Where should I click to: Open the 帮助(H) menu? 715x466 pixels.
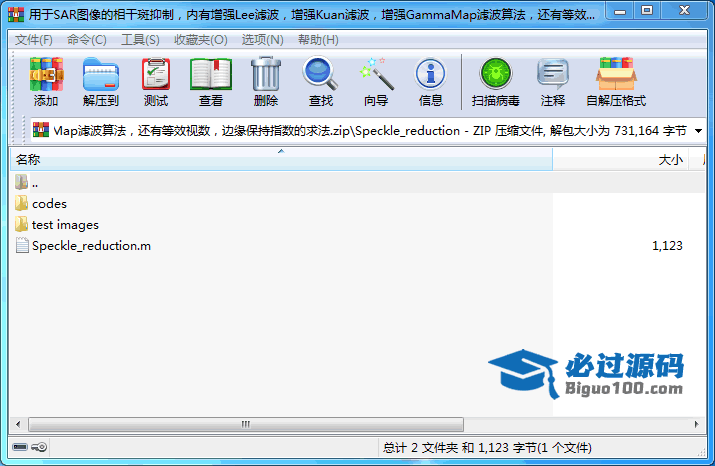(x=318, y=40)
